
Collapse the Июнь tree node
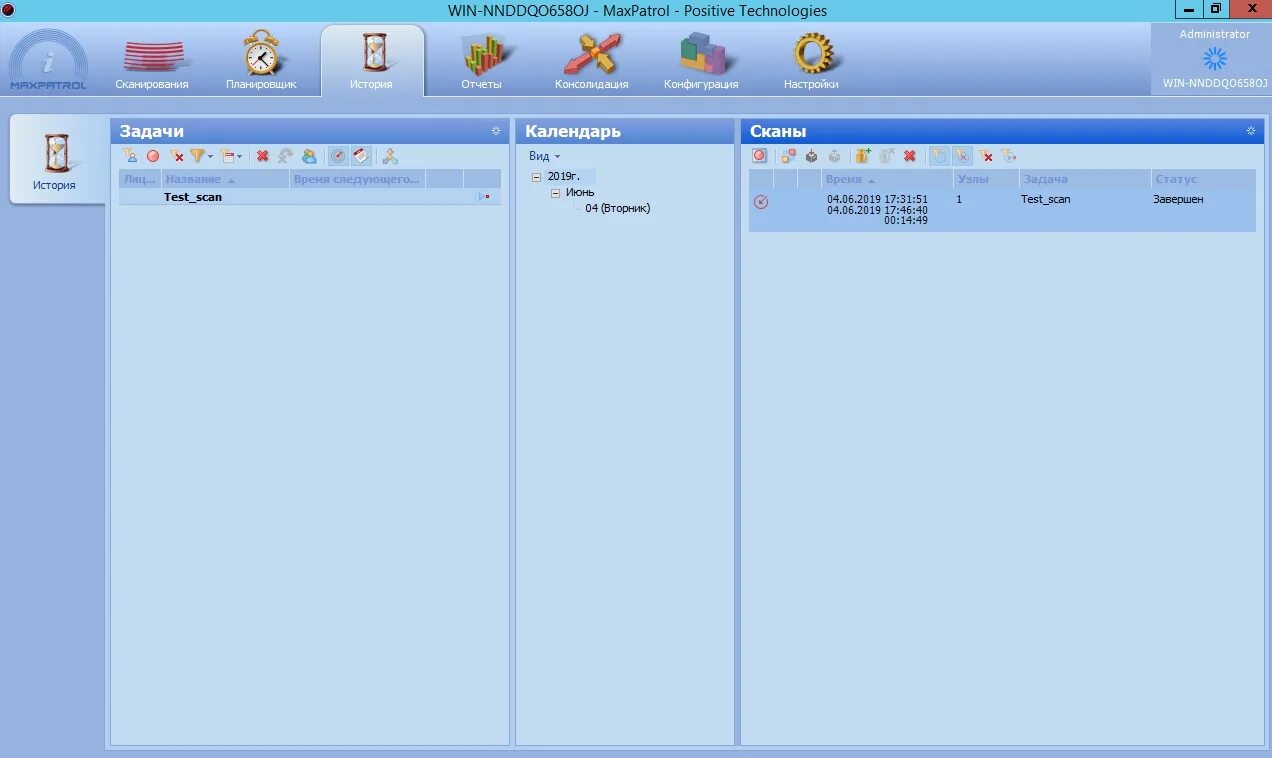pos(555,192)
